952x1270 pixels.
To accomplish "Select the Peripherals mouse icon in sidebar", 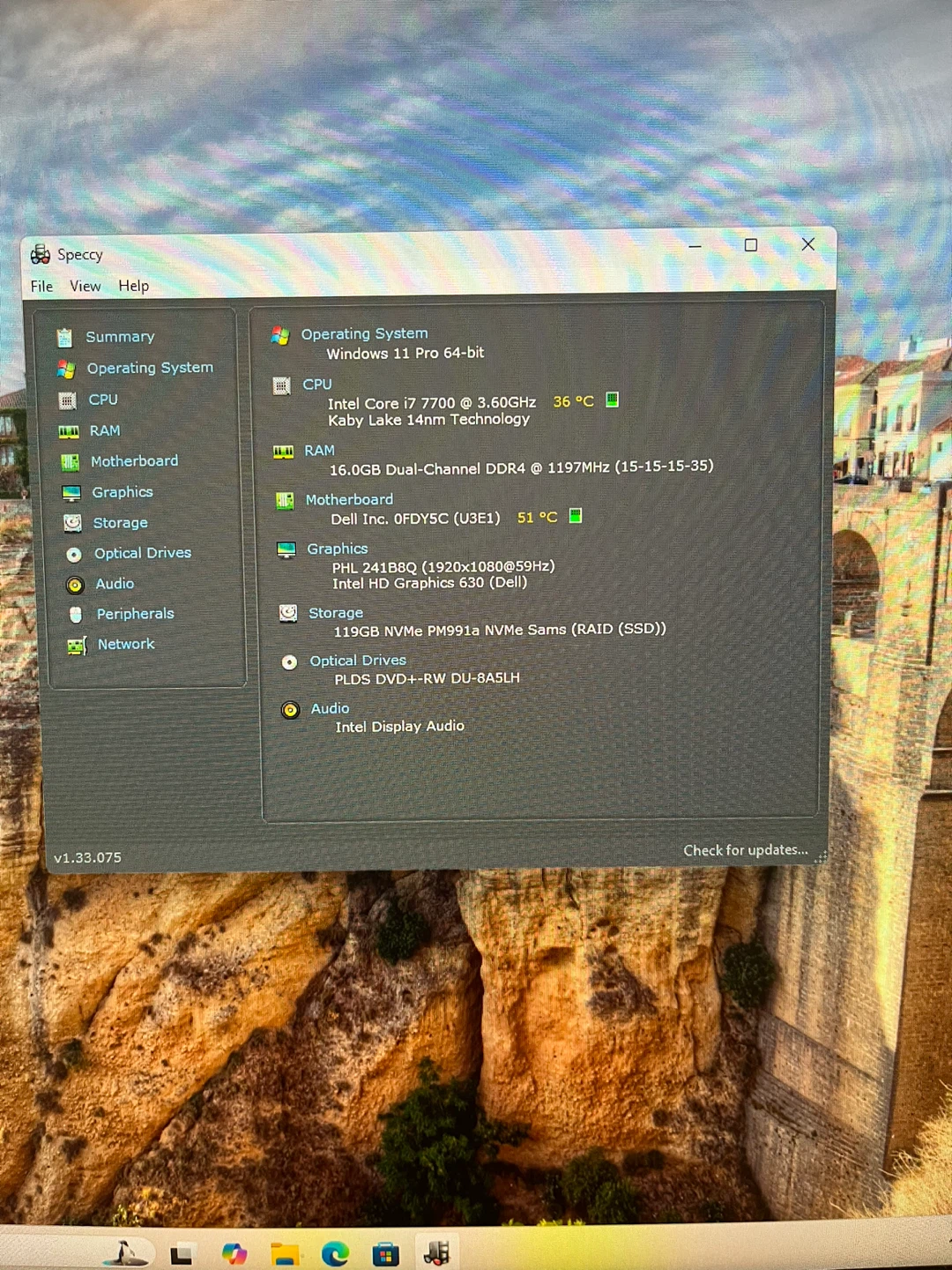I will pyautogui.click(x=76, y=615).
